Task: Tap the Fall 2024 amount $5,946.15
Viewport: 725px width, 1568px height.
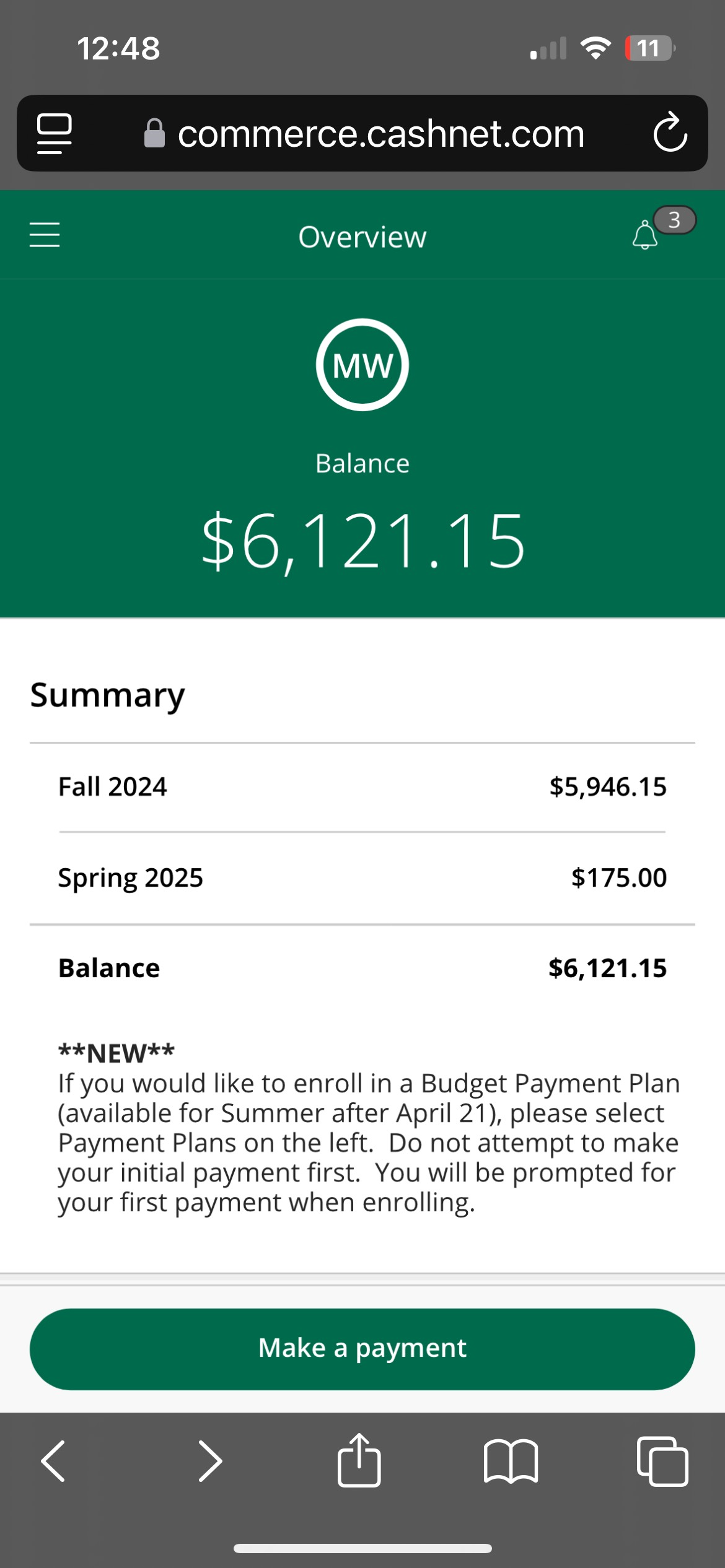Action: [607, 787]
